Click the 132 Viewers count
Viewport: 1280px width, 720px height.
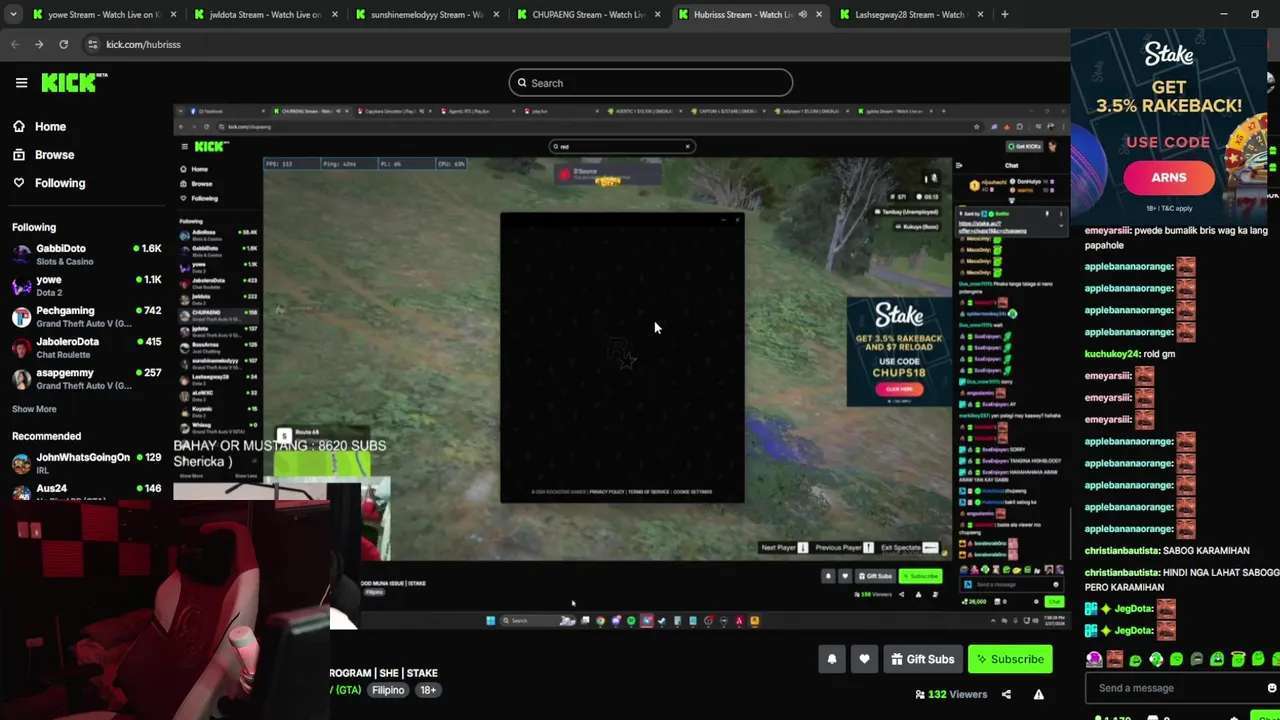pos(950,694)
